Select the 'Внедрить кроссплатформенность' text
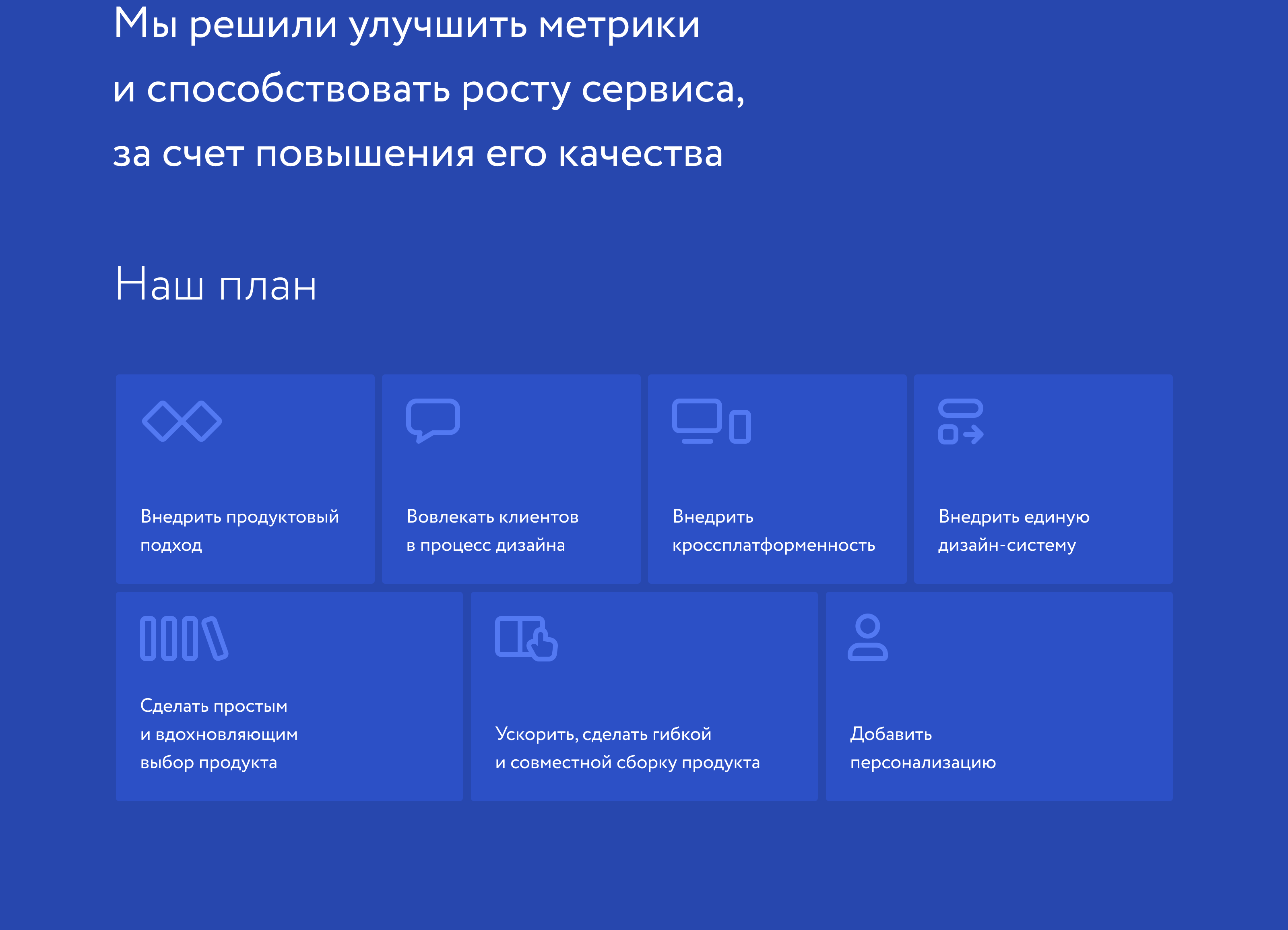The width and height of the screenshot is (1288, 930). pos(774,531)
